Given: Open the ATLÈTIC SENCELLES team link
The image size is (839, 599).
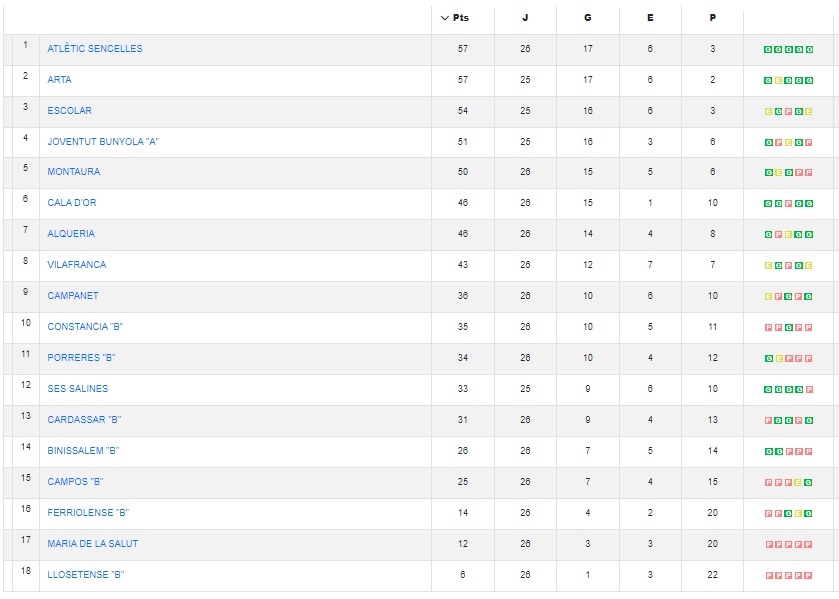Looking at the screenshot, I should pyautogui.click(x=95, y=49).
